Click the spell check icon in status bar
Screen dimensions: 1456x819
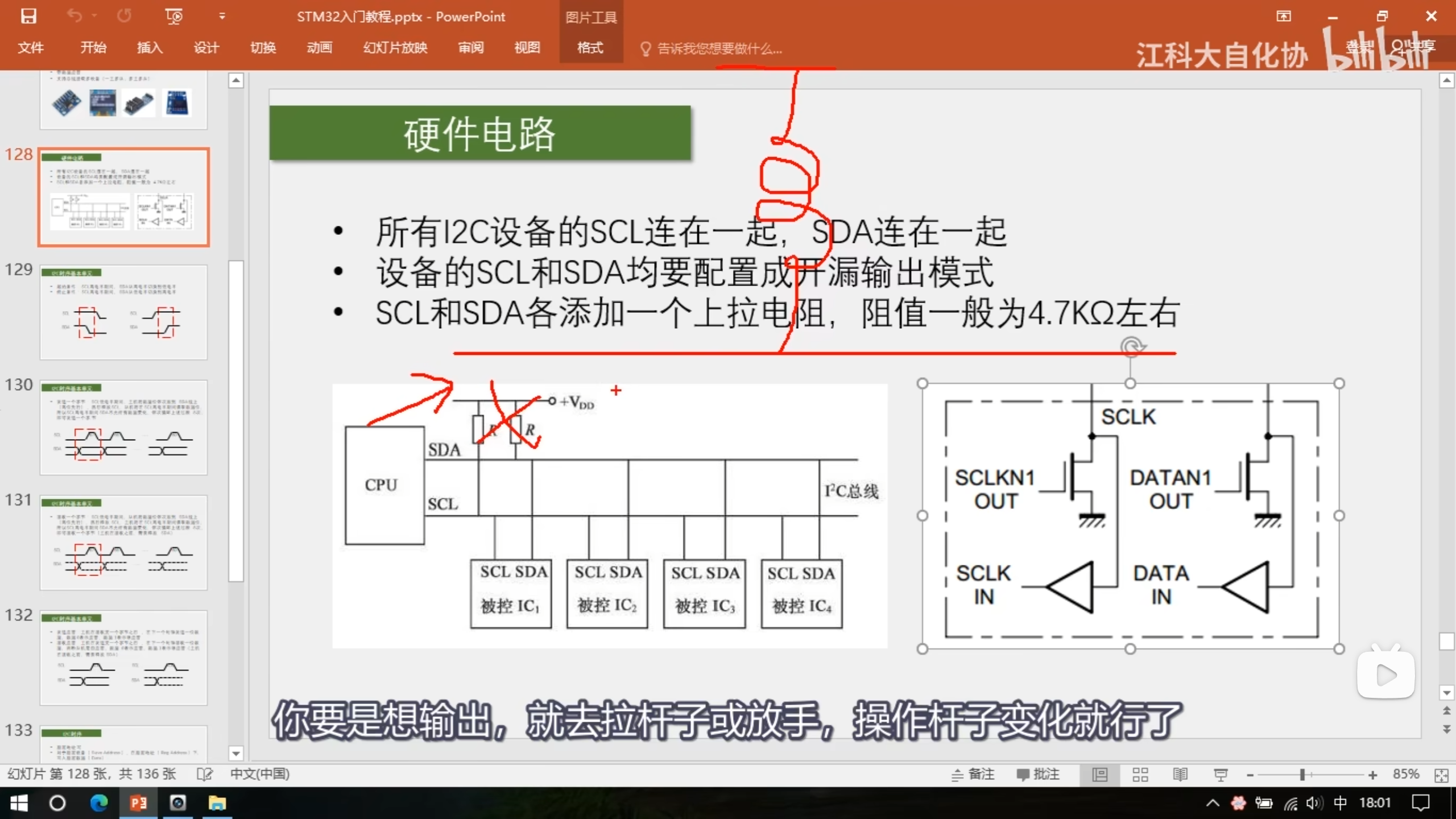coord(204,774)
